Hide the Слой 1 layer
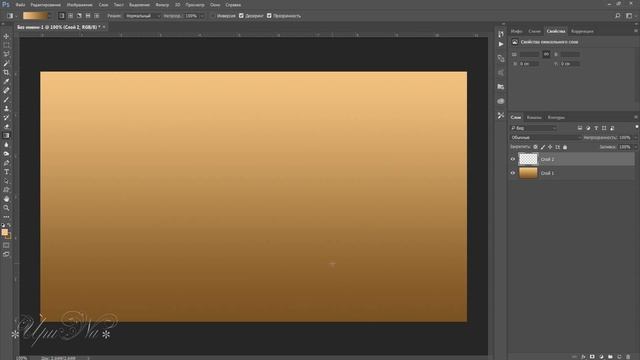 click(x=513, y=173)
